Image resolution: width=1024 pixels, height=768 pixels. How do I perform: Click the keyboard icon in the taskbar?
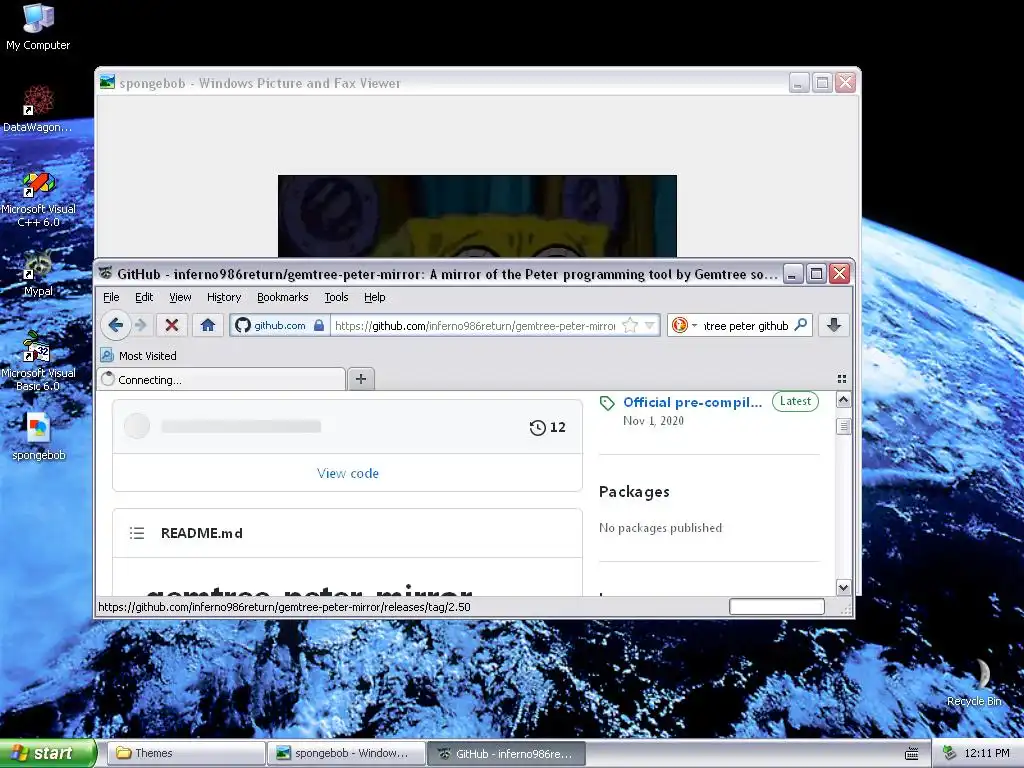912,754
